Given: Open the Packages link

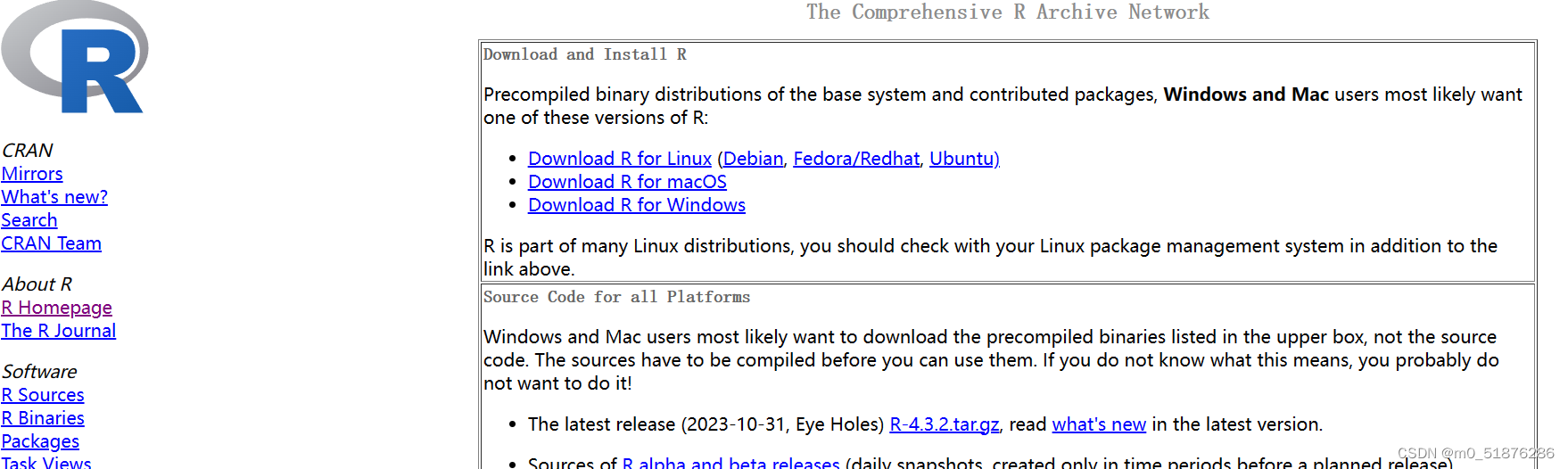Looking at the screenshot, I should tap(40, 441).
